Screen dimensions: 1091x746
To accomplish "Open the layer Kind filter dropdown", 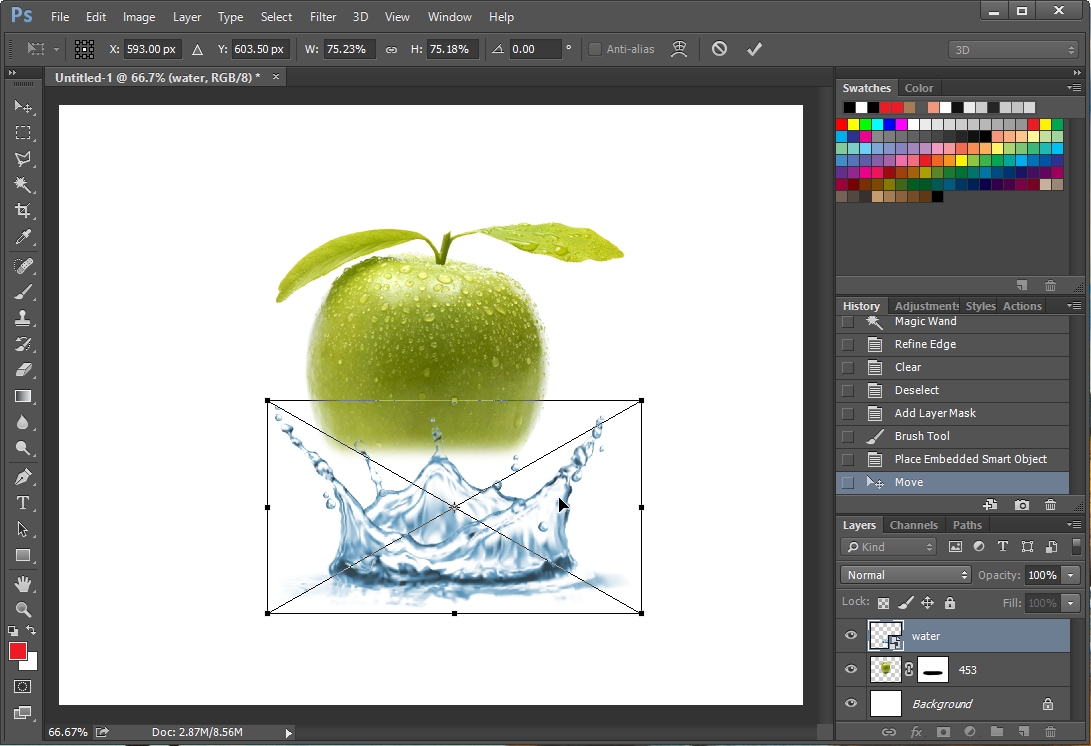I will coord(889,547).
